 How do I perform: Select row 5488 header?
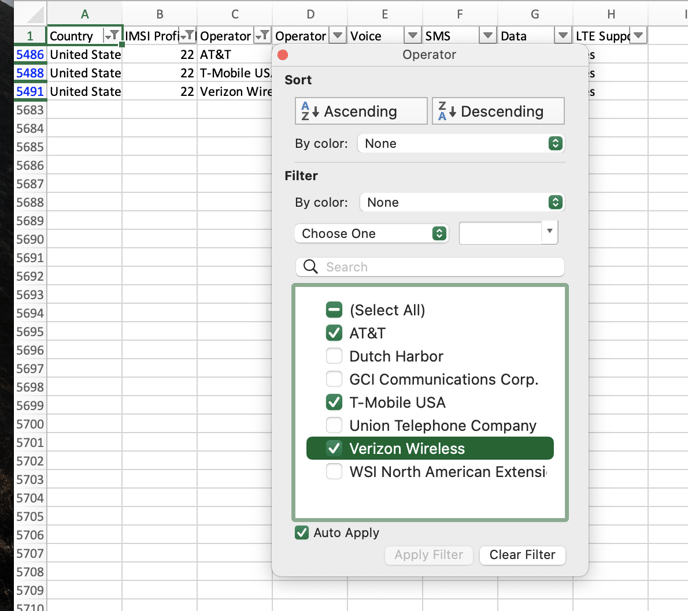click(x=30, y=73)
